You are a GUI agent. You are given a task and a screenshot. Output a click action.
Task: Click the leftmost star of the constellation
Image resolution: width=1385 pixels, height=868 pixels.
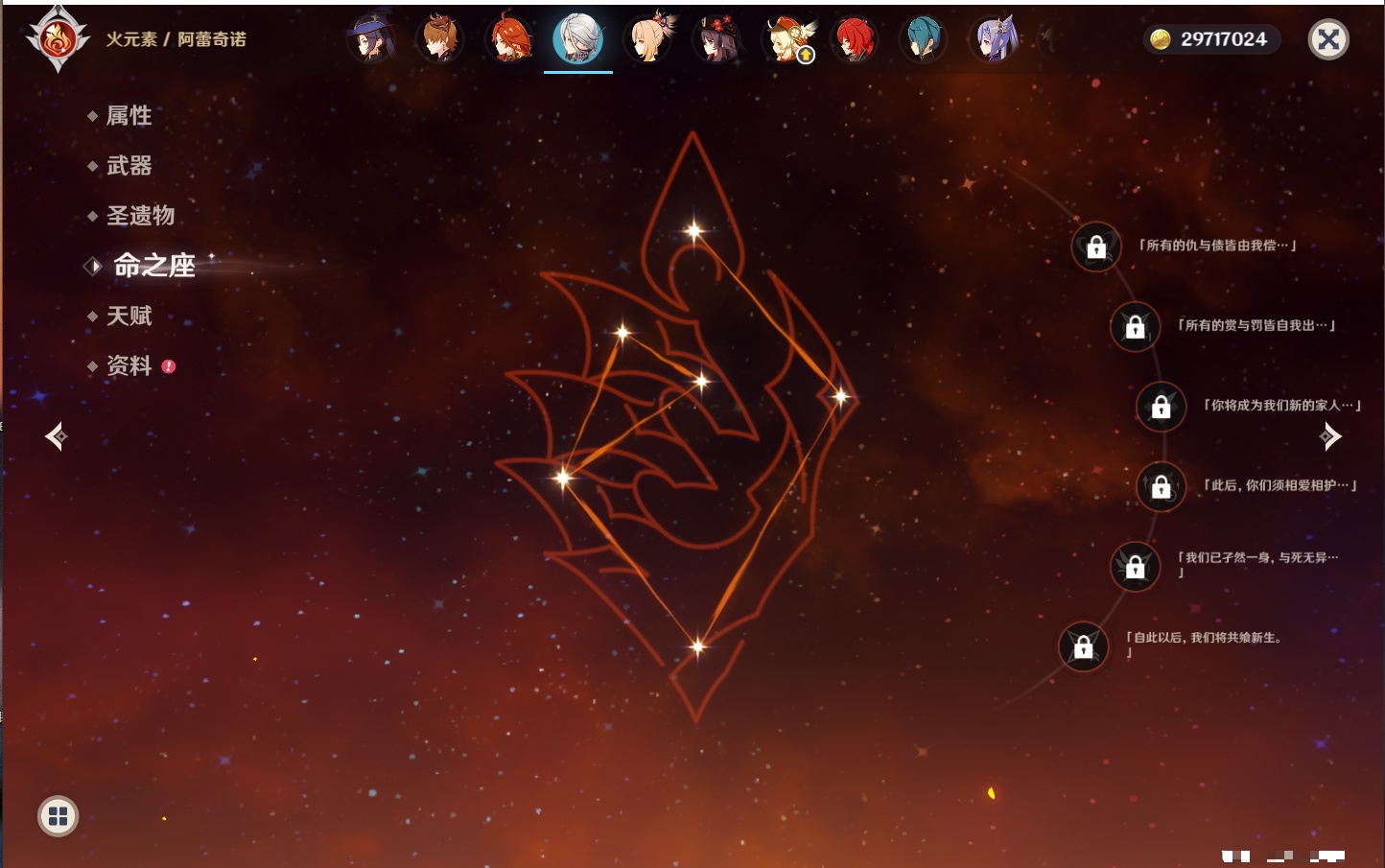point(563,476)
